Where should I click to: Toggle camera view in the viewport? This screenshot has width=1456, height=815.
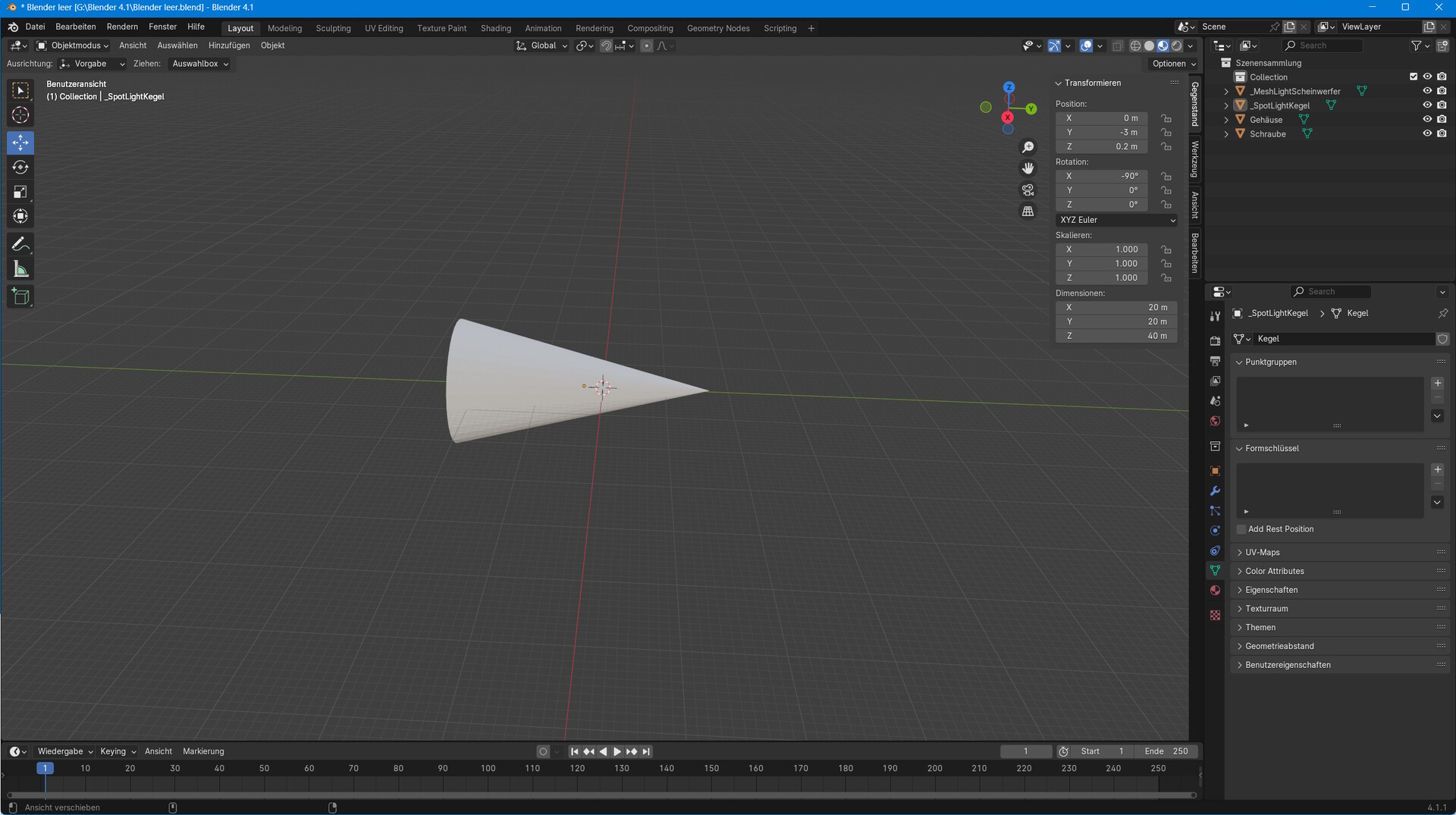pos(1028,190)
